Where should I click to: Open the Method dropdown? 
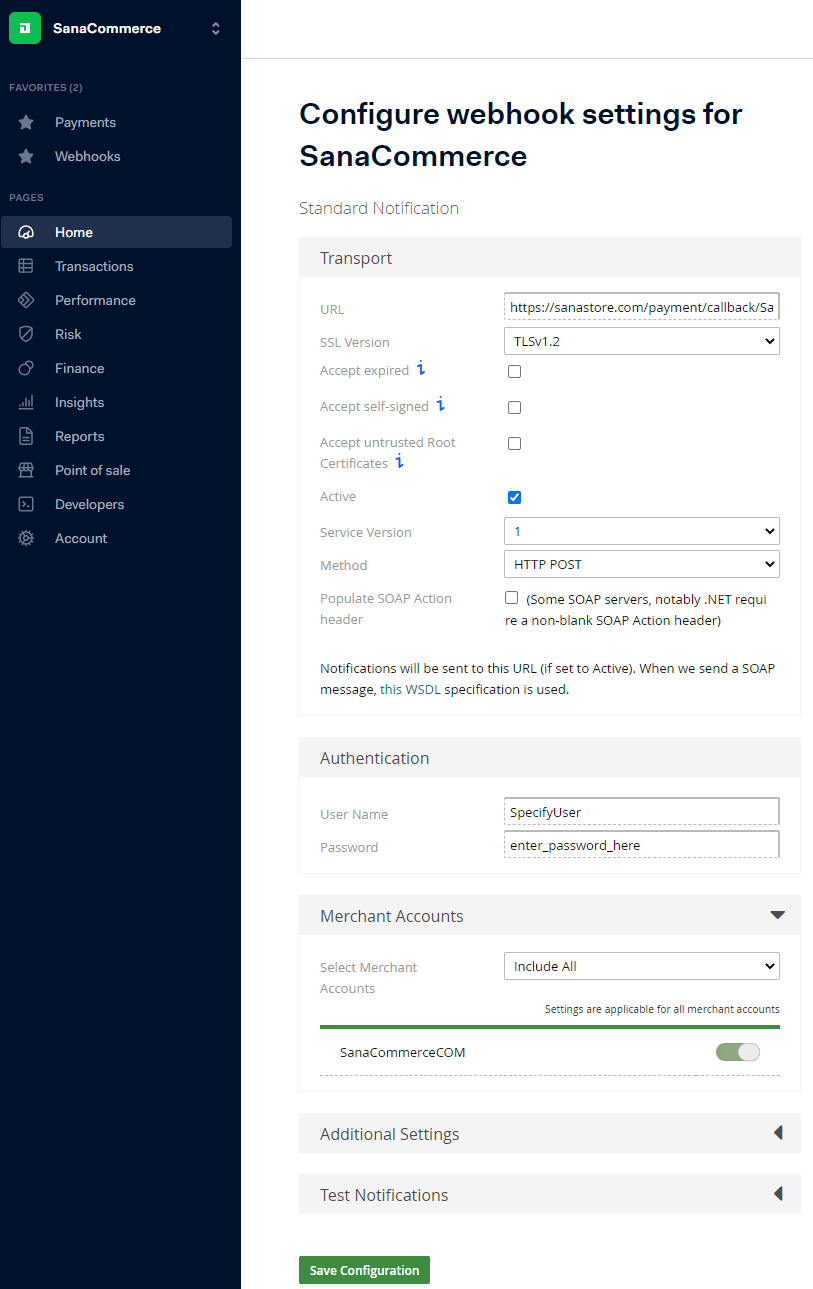point(641,564)
